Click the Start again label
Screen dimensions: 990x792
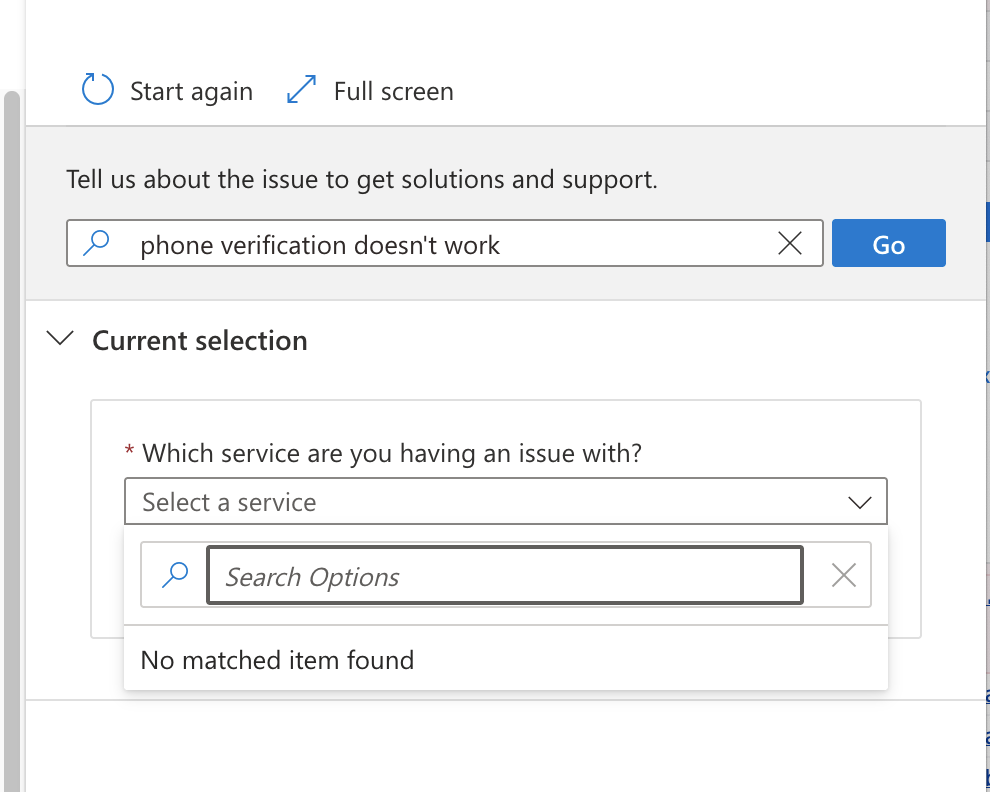(191, 92)
